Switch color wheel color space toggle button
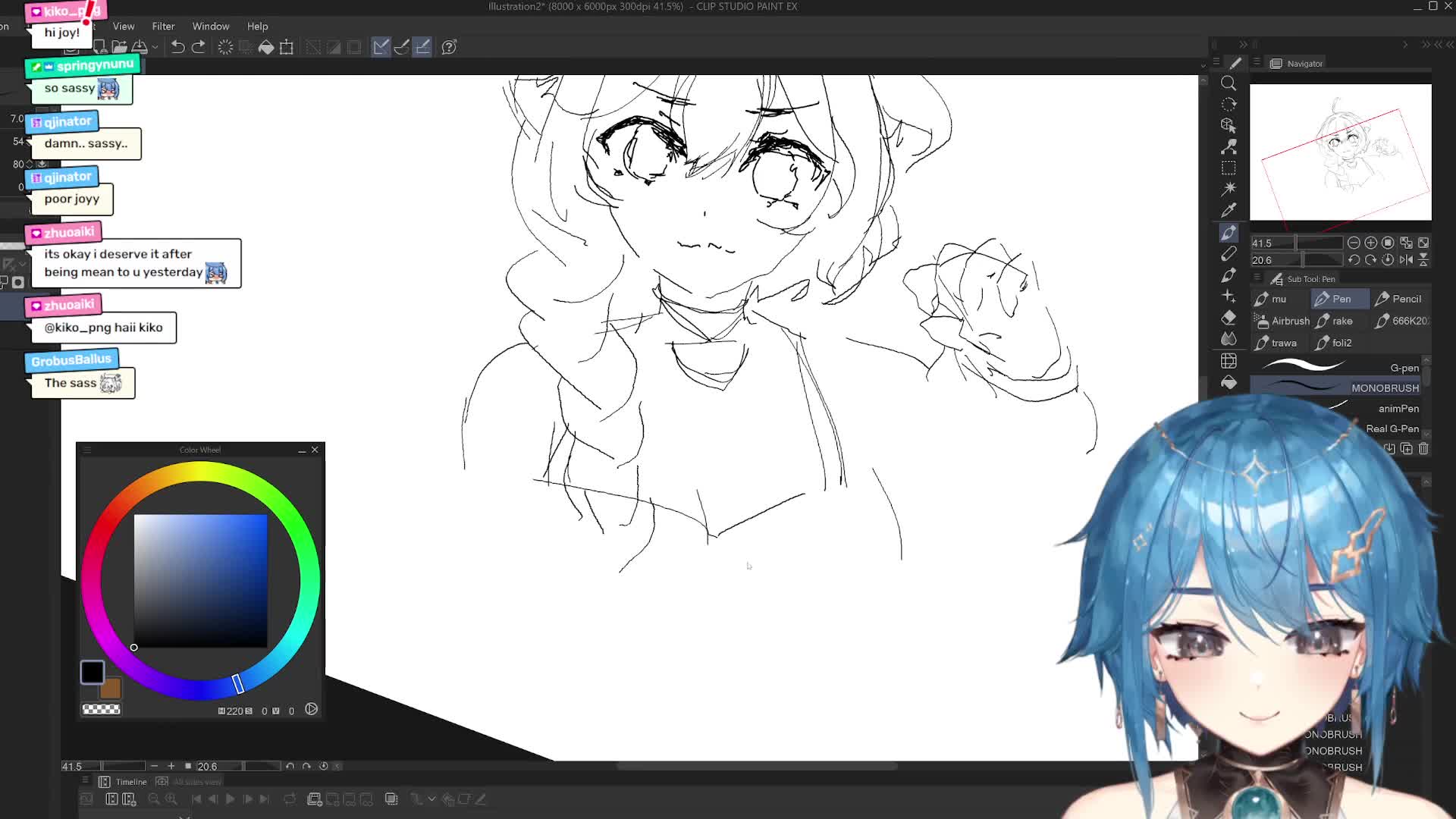Screen dimensions: 1456x819 pos(312,709)
